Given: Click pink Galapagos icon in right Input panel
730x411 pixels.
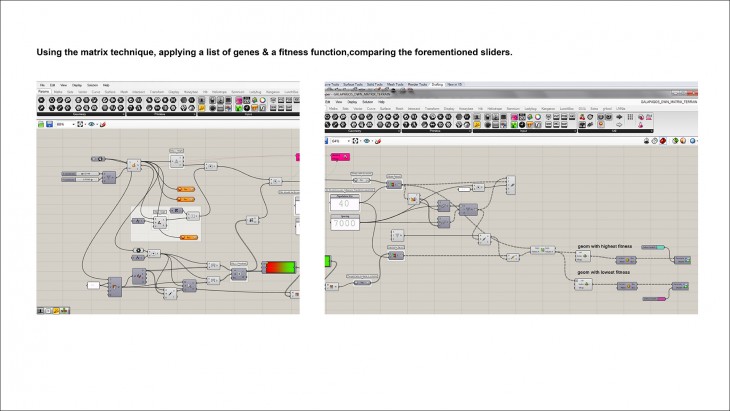Looking at the screenshot, I should coord(514,117).
